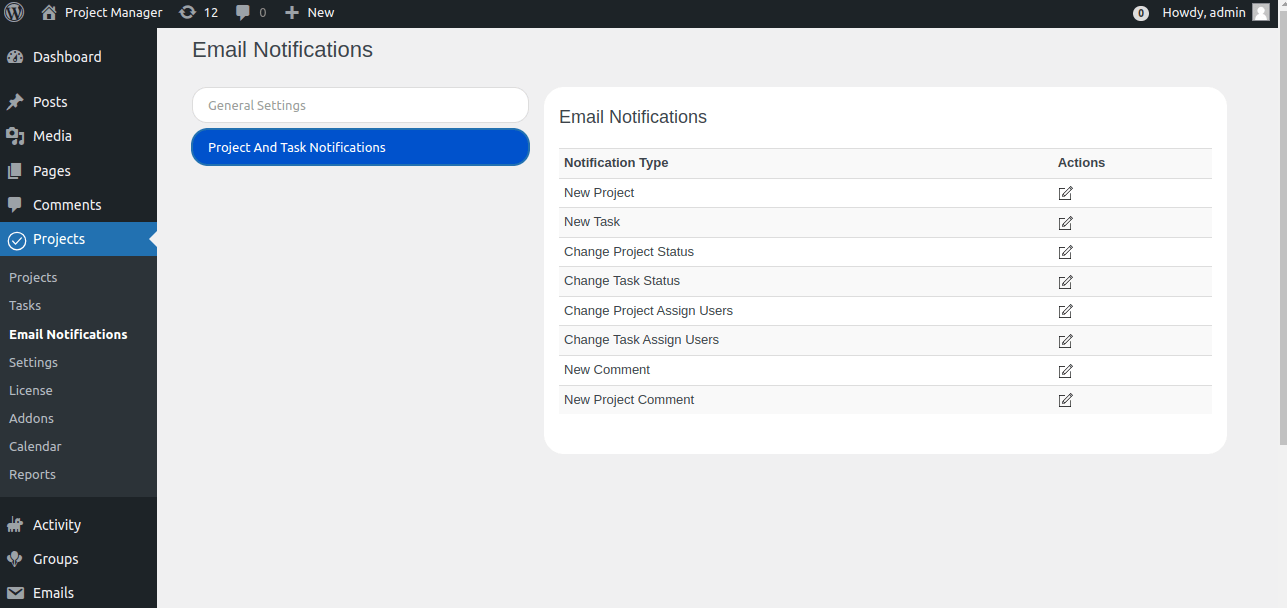1287x608 pixels.
Task: Open the comments bubble in admin bar
Action: coord(251,13)
